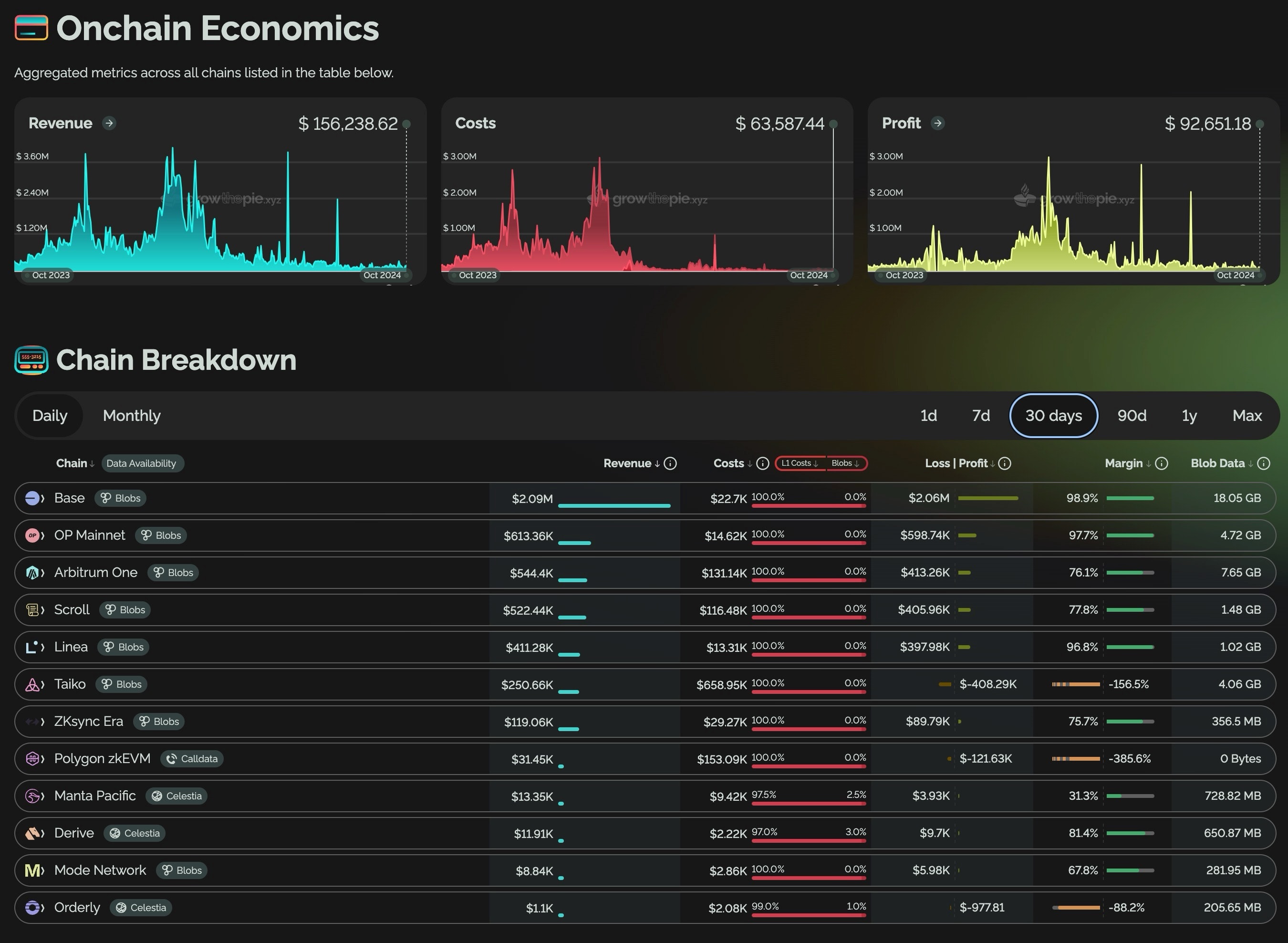Viewport: 1288px width, 943px height.
Task: Toggle the Blobs cost sorting pill
Action: (845, 463)
